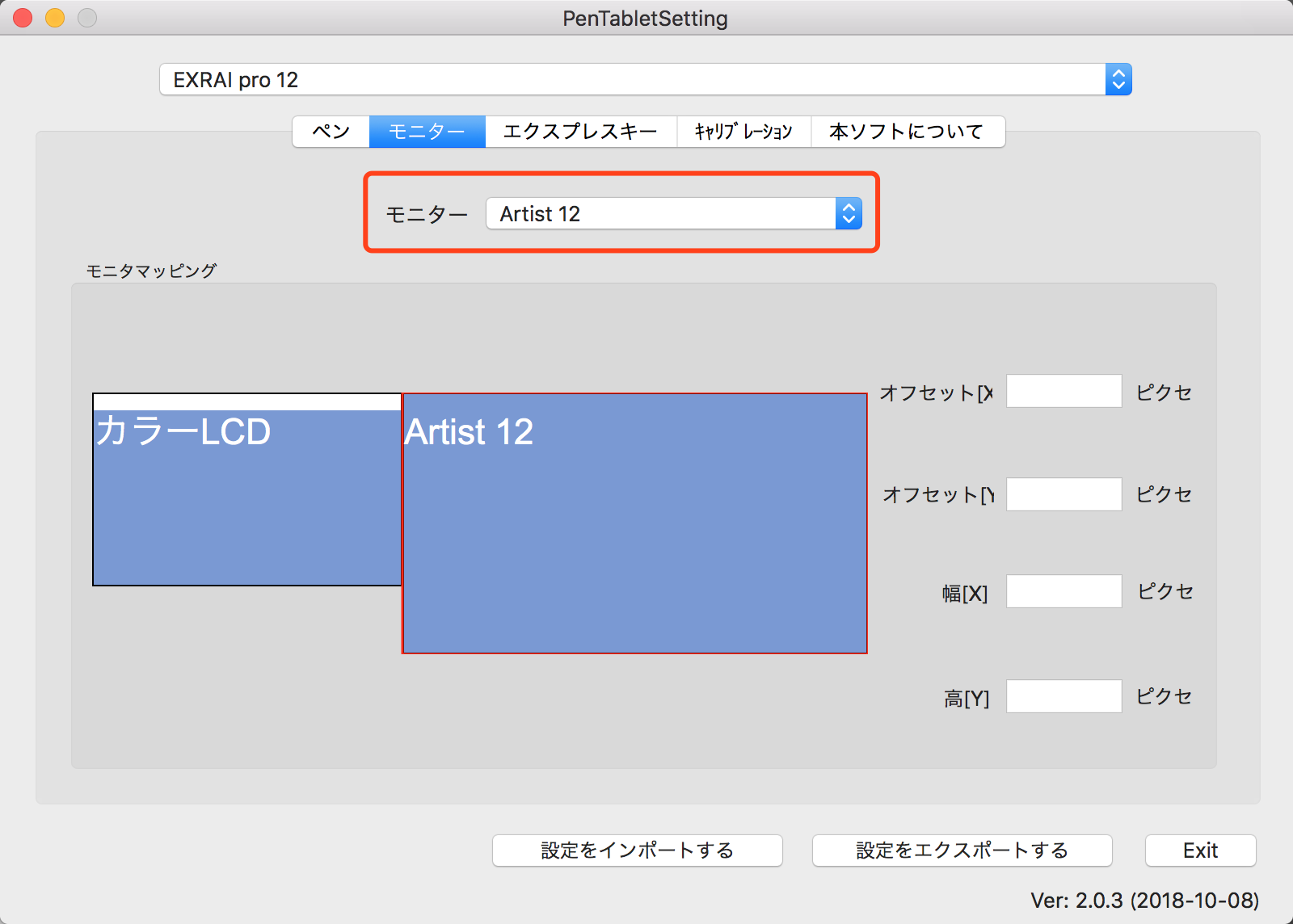Image resolution: width=1293 pixels, height=924 pixels.
Task: Focus the 幅[X] width field
Action: click(1063, 591)
